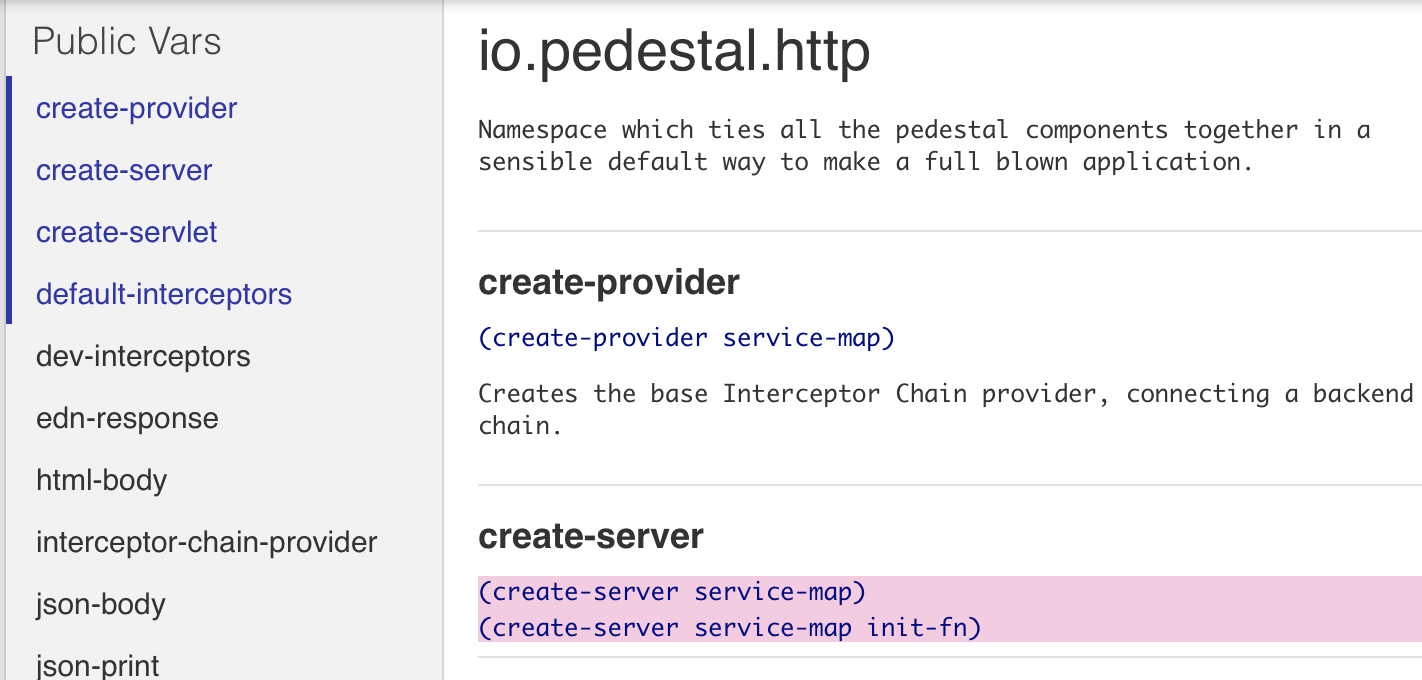This screenshot has height=680, width=1422.
Task: Click the blue position indicator bar in sidebar
Action: coord(9,200)
